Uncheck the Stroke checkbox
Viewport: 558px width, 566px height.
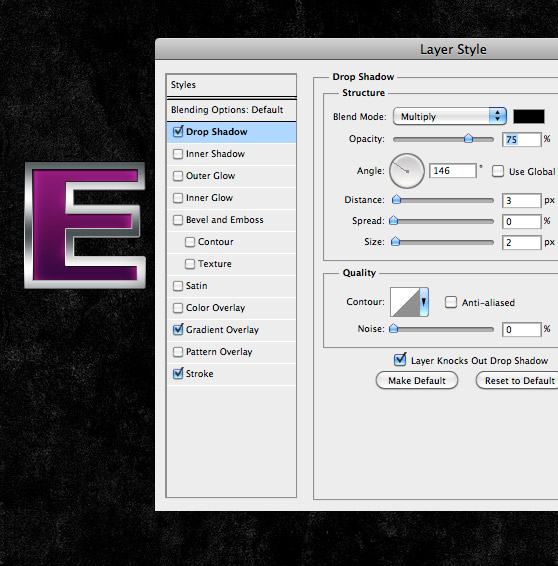pyautogui.click(x=178, y=374)
